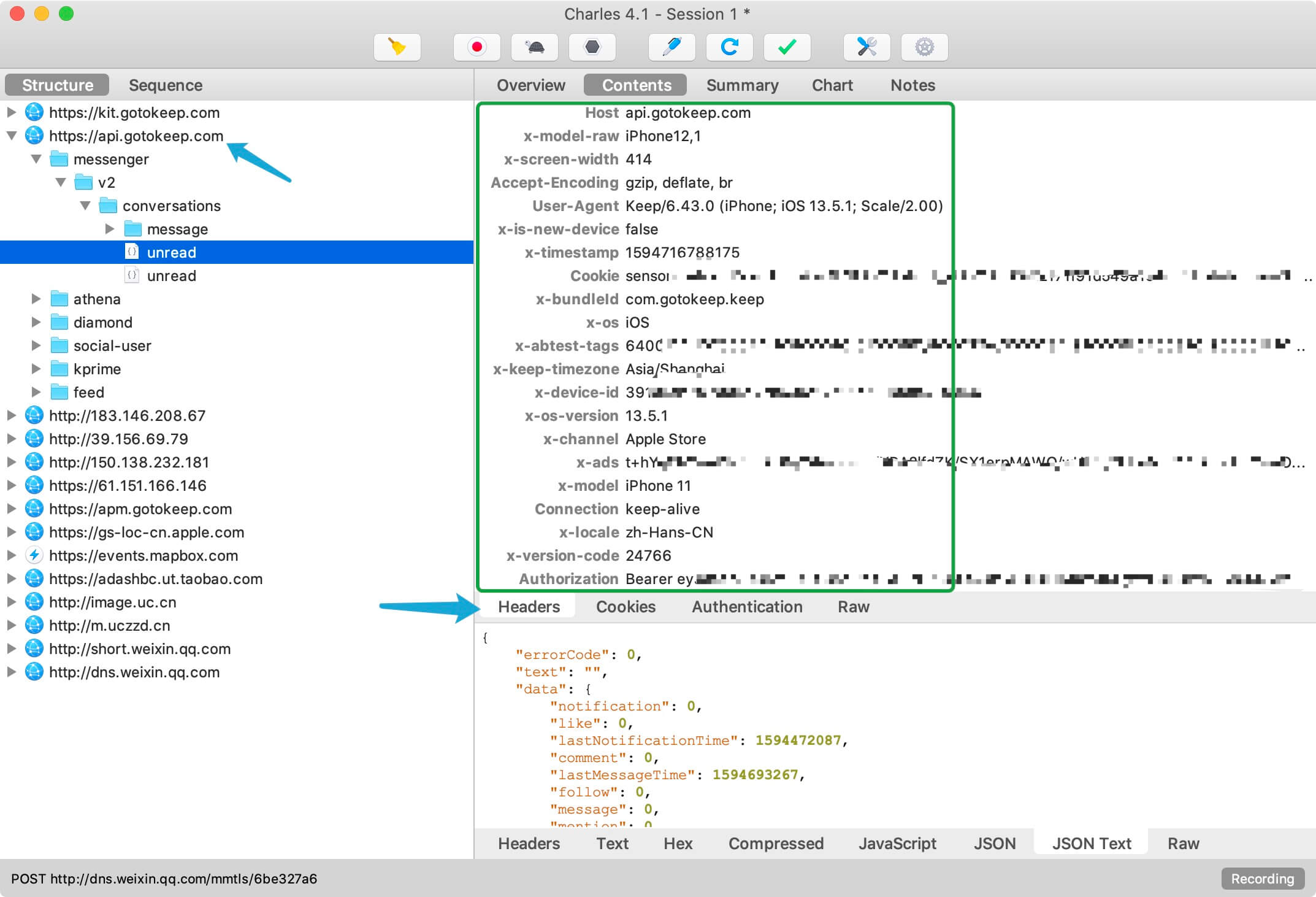Select request Headers tab
This screenshot has width=1316, height=897.
coord(529,607)
